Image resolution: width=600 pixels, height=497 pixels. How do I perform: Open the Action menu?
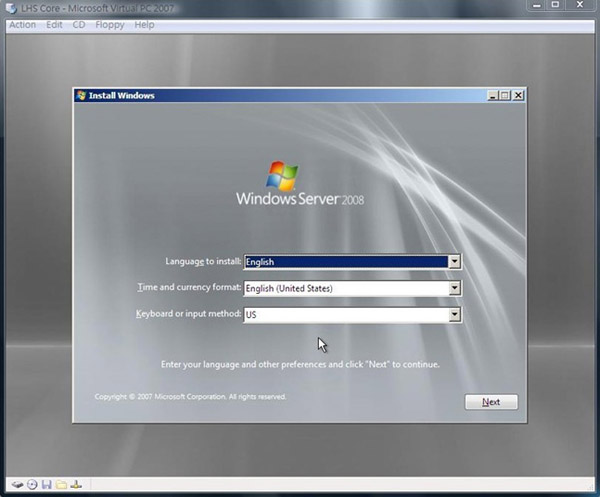tap(22, 24)
